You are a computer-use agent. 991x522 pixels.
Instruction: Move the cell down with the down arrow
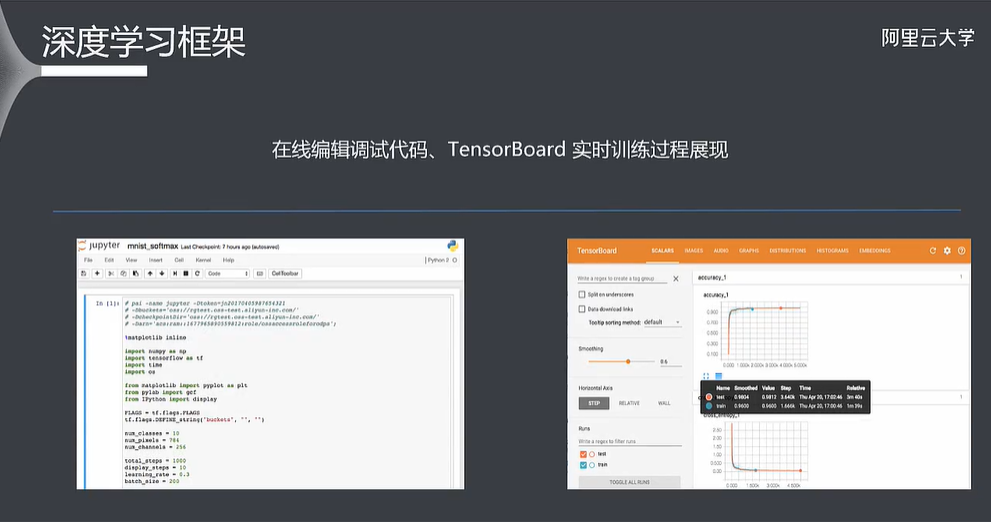point(162,274)
